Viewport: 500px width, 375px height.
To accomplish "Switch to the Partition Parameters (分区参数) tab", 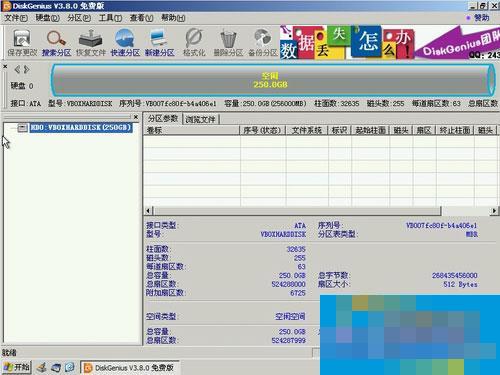I will pos(163,119).
